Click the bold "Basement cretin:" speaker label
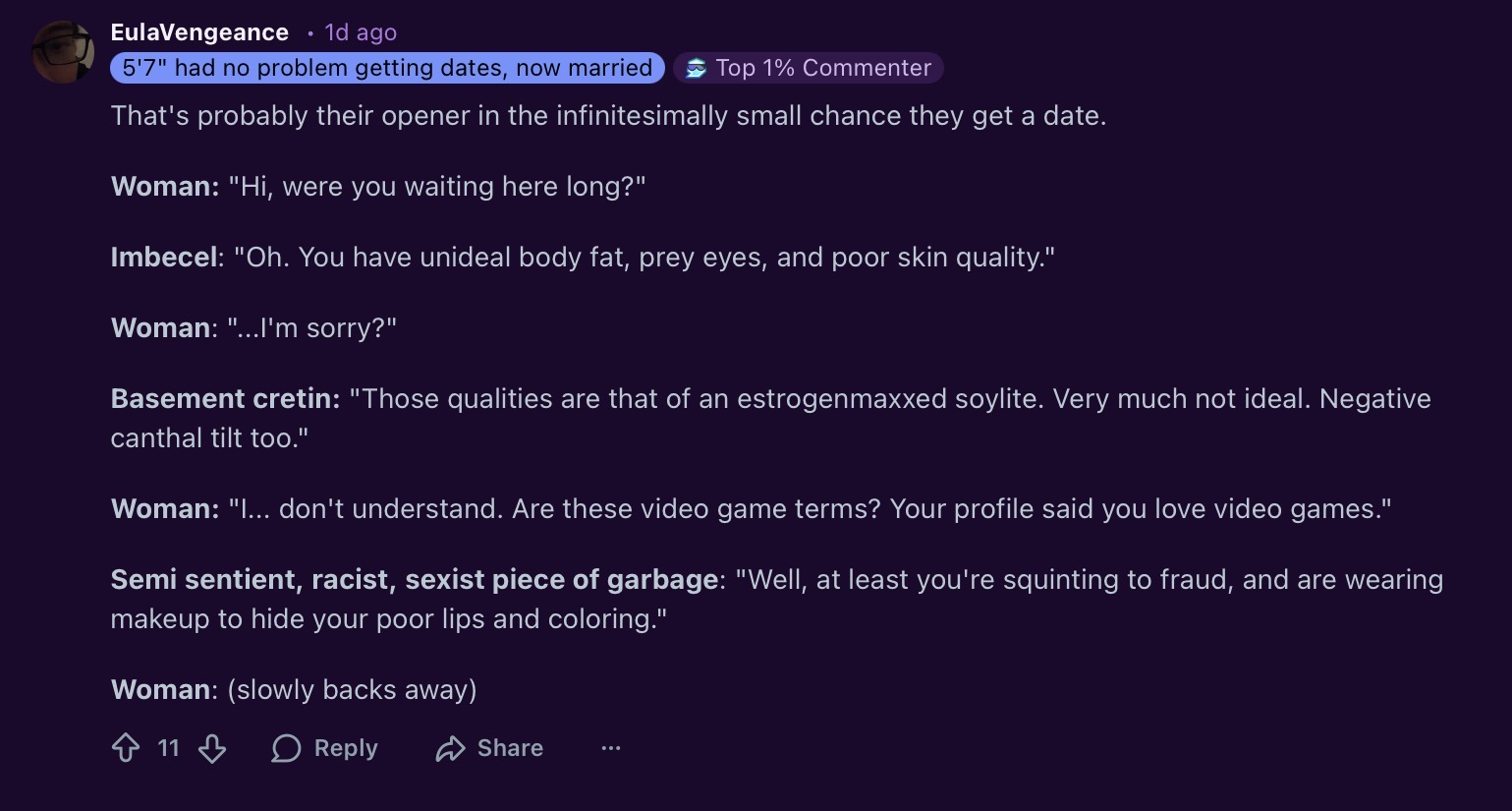The image size is (1512, 811). coord(225,399)
